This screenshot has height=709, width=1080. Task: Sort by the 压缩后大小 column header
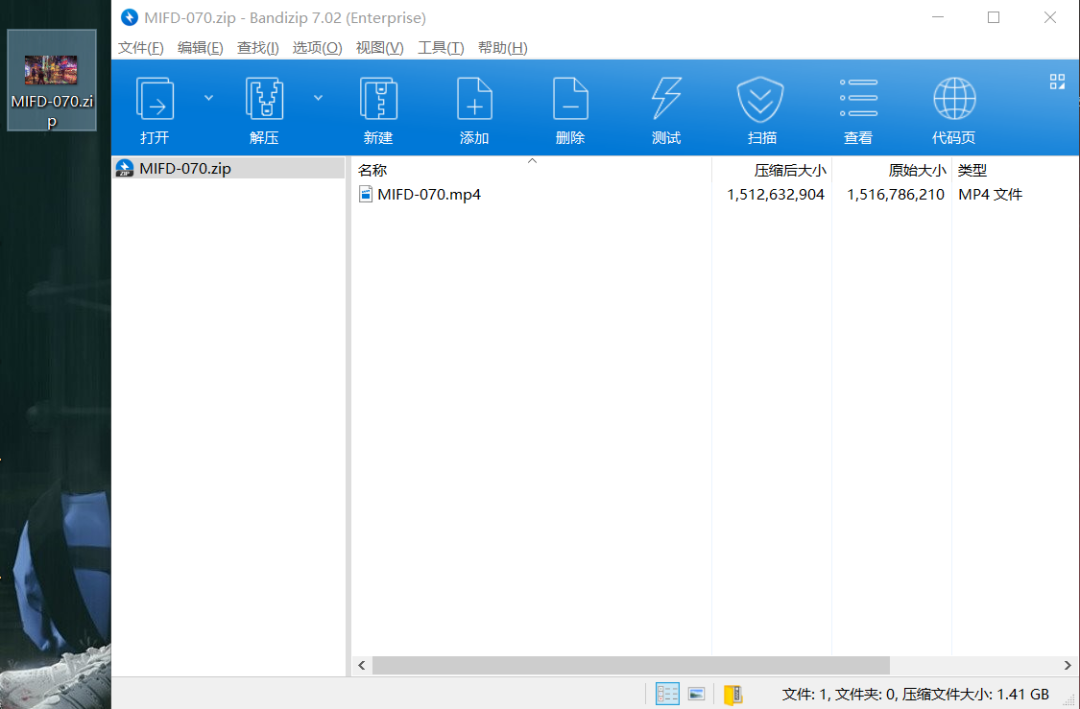tap(771, 170)
